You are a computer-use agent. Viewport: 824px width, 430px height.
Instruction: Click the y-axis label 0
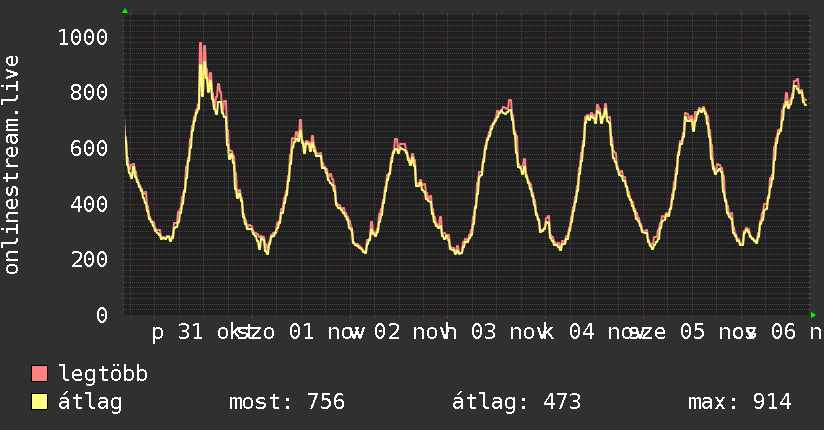102,315
